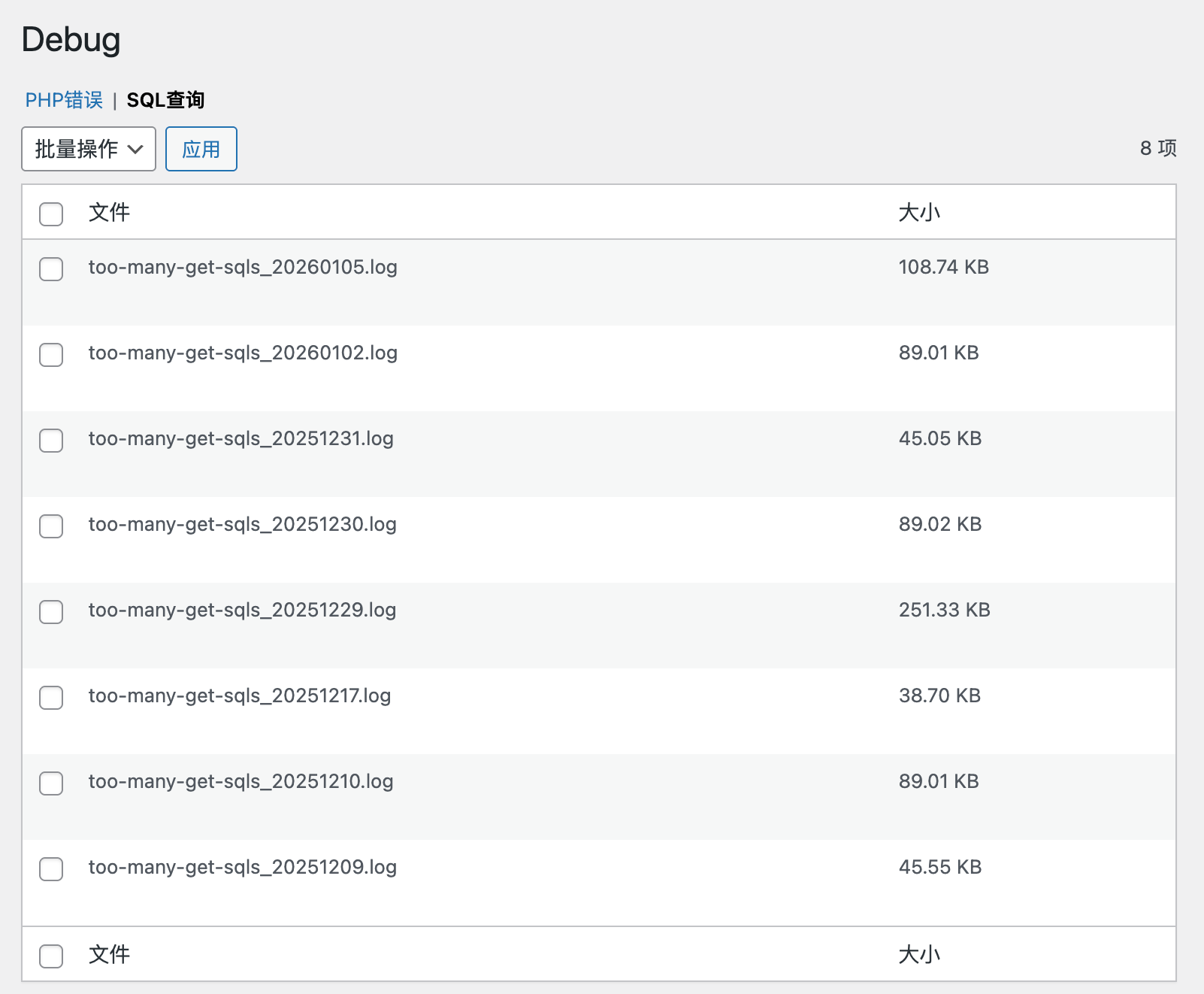Image resolution: width=1204 pixels, height=994 pixels.
Task: Select the SQL查询 tab
Action: pos(167,99)
